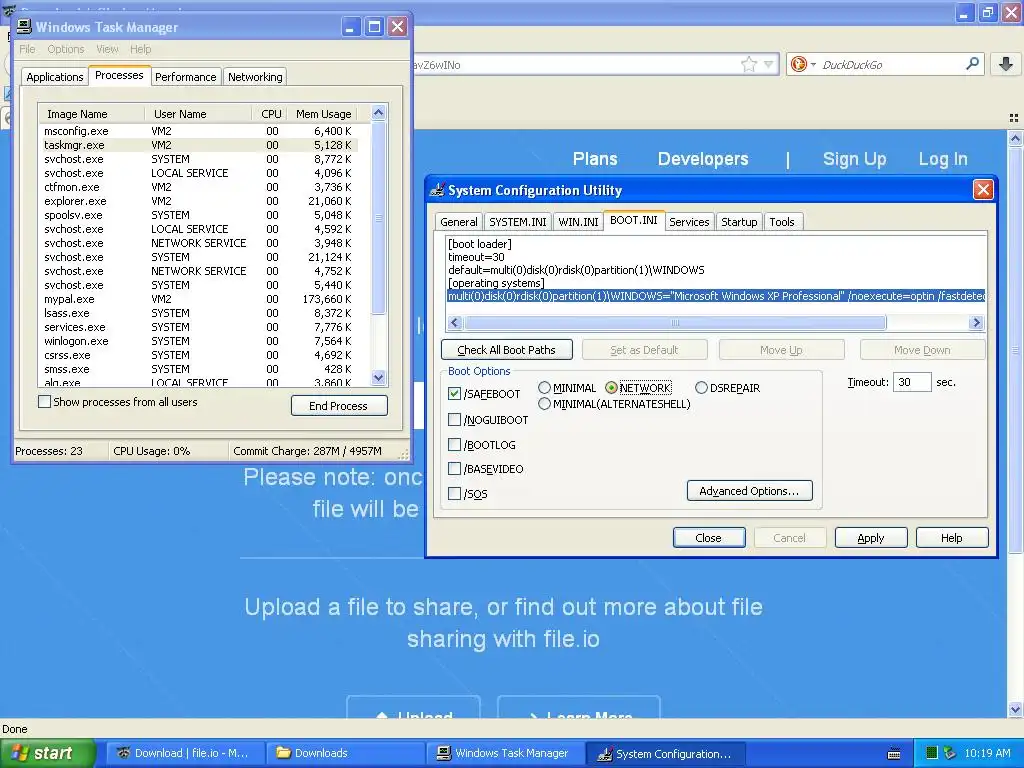1024x768 pixels.
Task: Click the network tray icon
Action: coord(950,753)
